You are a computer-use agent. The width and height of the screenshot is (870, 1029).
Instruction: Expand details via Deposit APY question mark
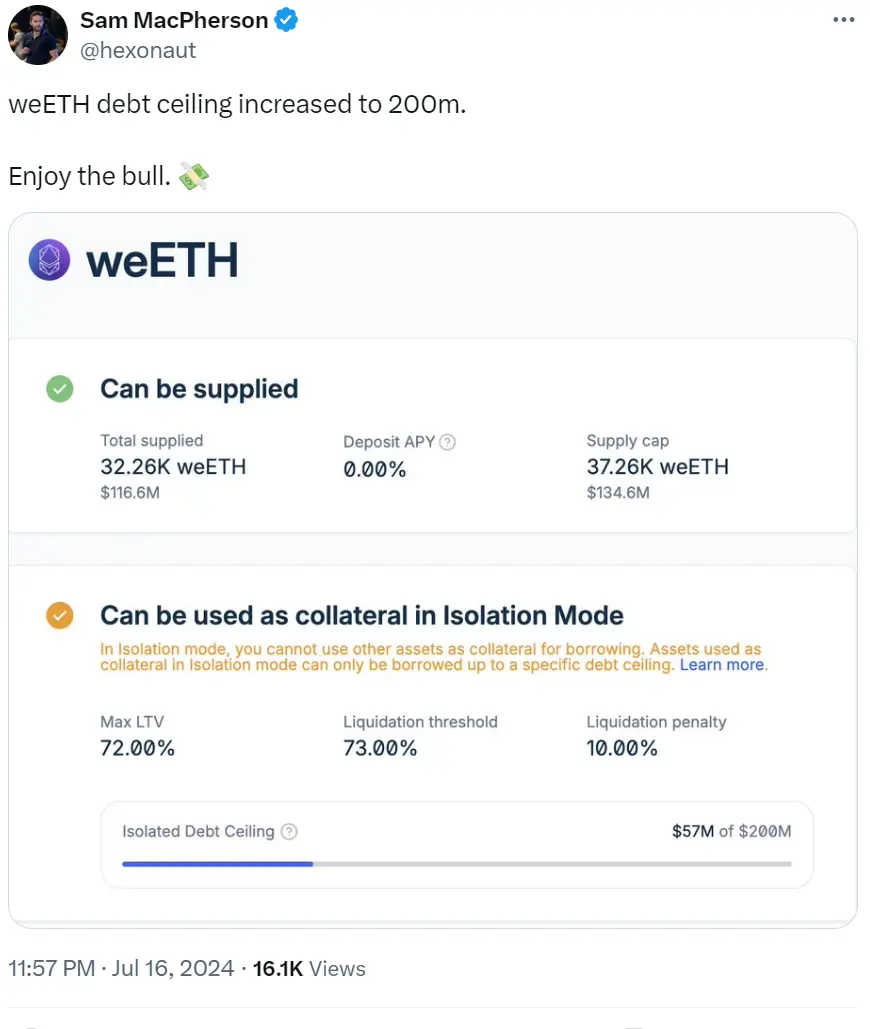[446, 441]
